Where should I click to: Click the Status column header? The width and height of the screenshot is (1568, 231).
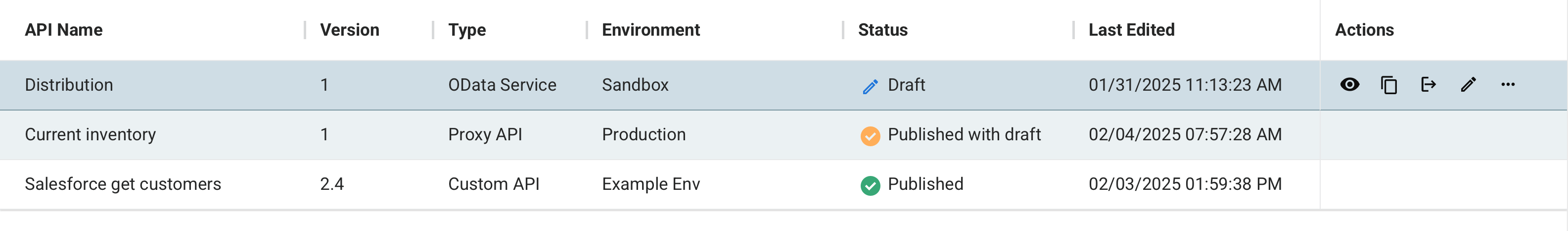(882, 30)
